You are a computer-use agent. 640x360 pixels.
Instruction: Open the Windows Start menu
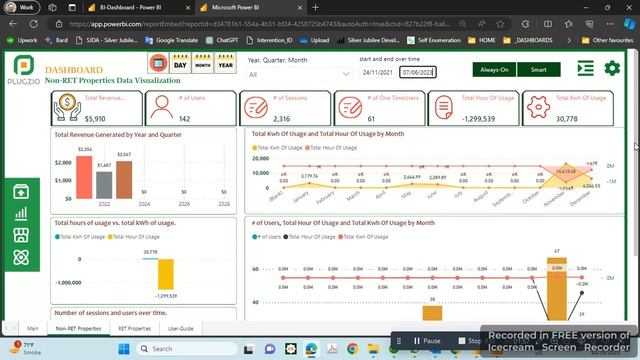click(124, 349)
